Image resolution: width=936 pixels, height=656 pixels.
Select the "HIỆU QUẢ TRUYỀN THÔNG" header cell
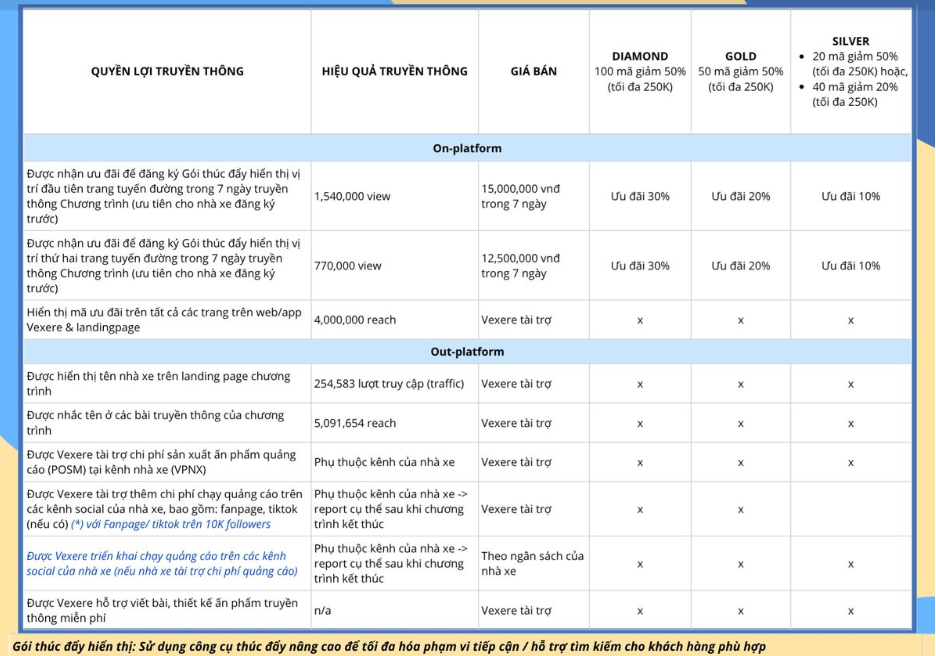[x=394, y=72]
